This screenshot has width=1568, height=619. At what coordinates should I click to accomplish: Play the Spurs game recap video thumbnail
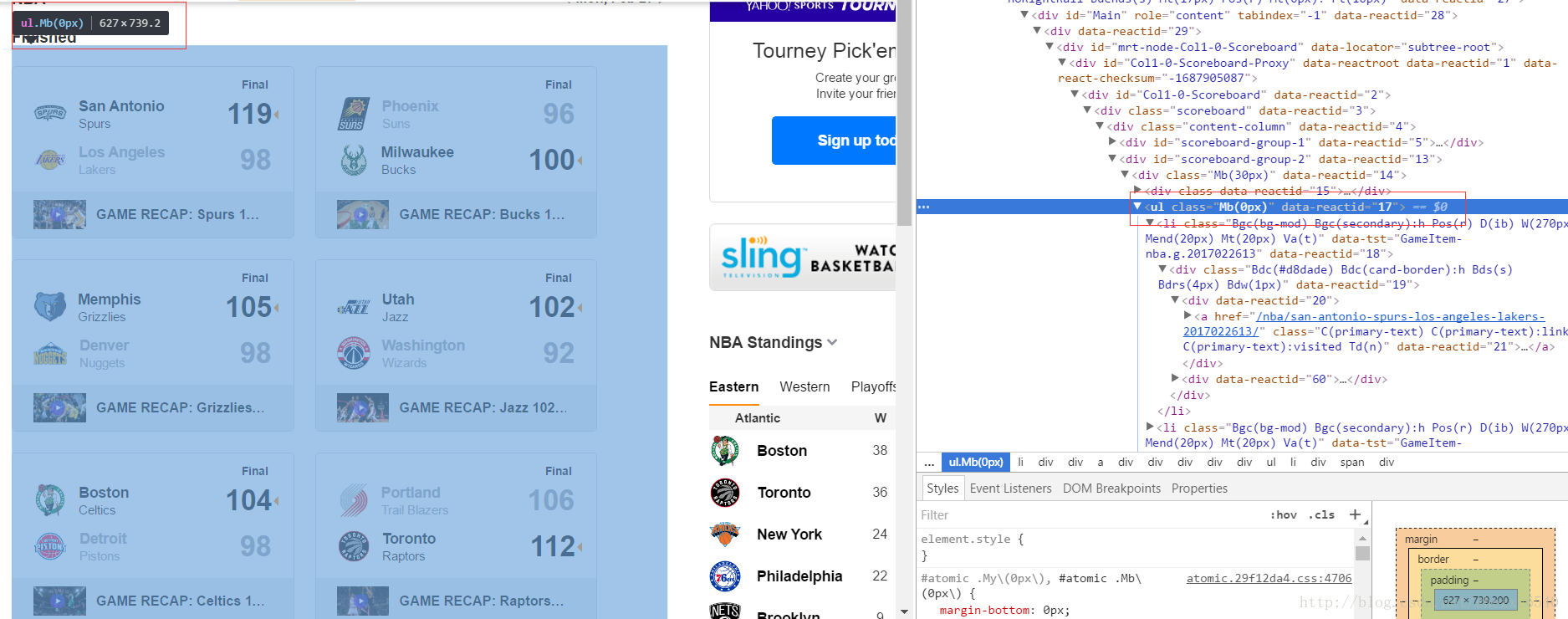click(x=59, y=215)
